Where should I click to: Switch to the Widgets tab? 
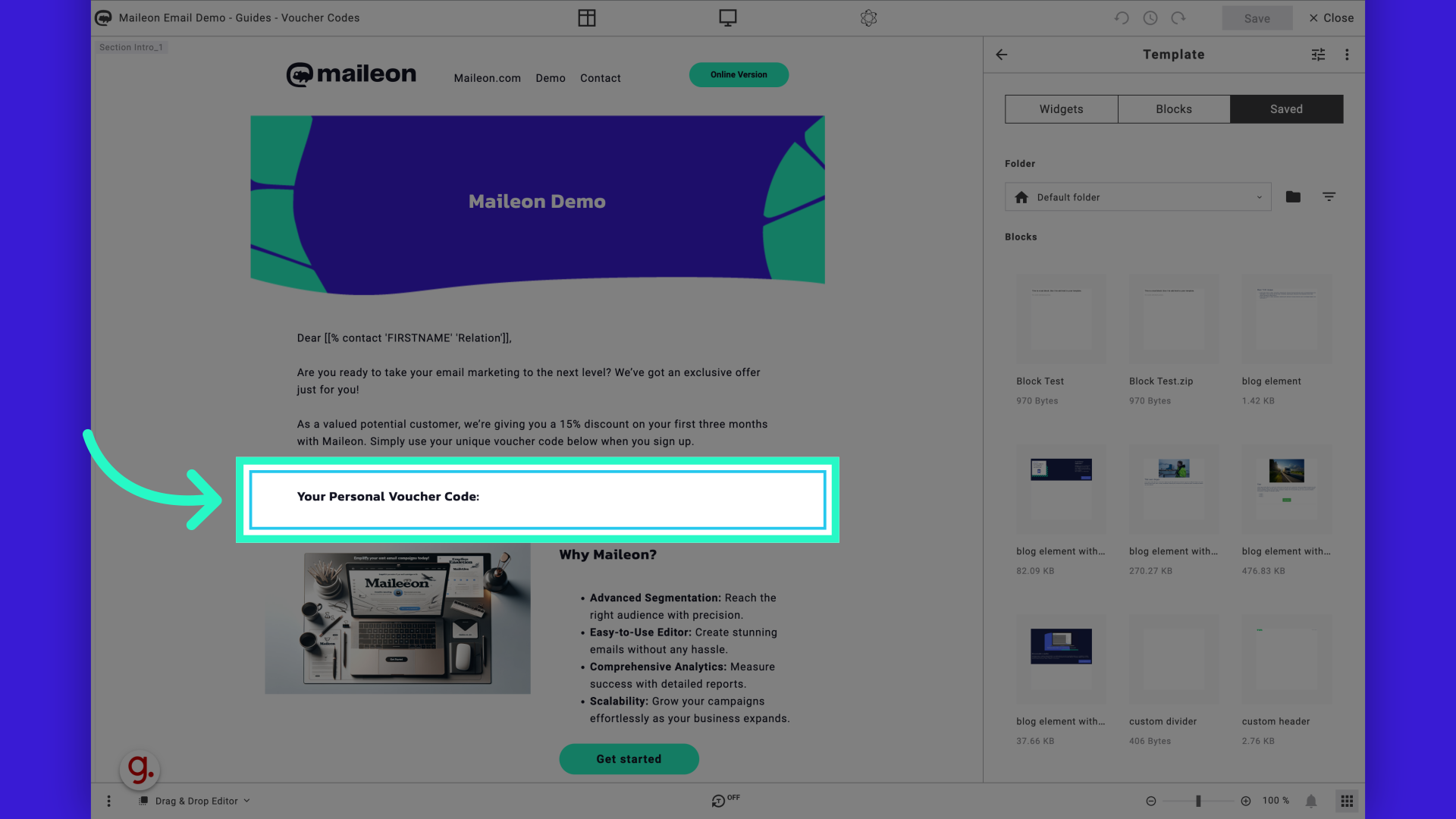pos(1061,109)
